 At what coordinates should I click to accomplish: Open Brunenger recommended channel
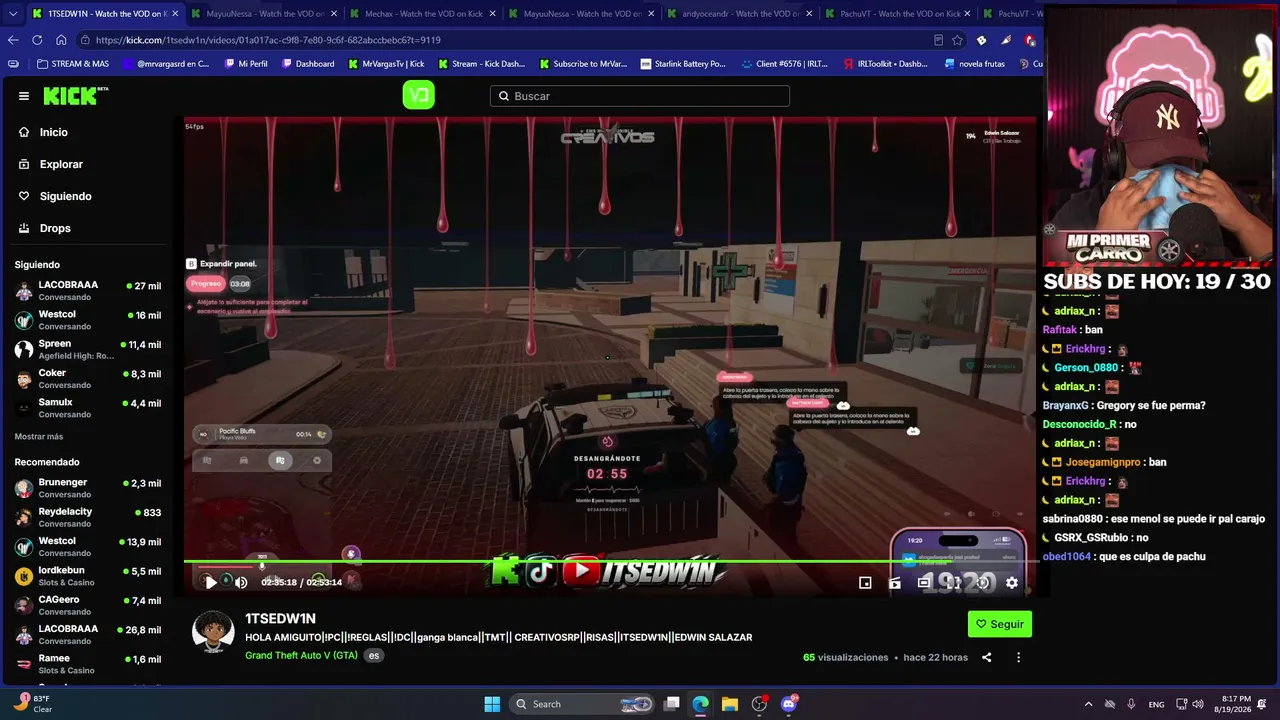pyautogui.click(x=88, y=488)
